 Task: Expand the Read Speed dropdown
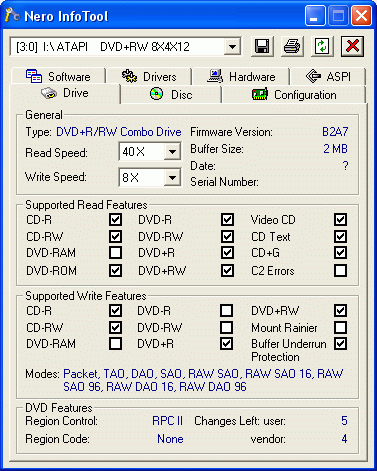pos(172,152)
